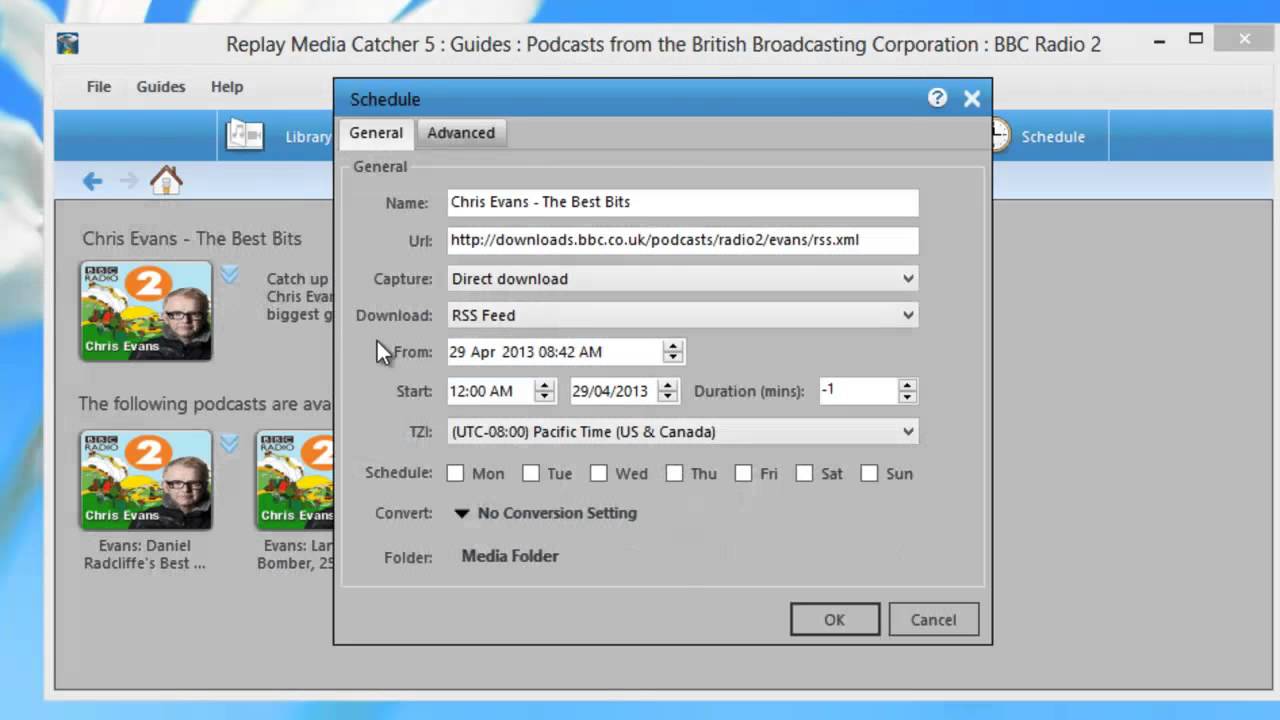Tick the Thu schedule checkbox
This screenshot has width=1280, height=720.
pyautogui.click(x=675, y=473)
